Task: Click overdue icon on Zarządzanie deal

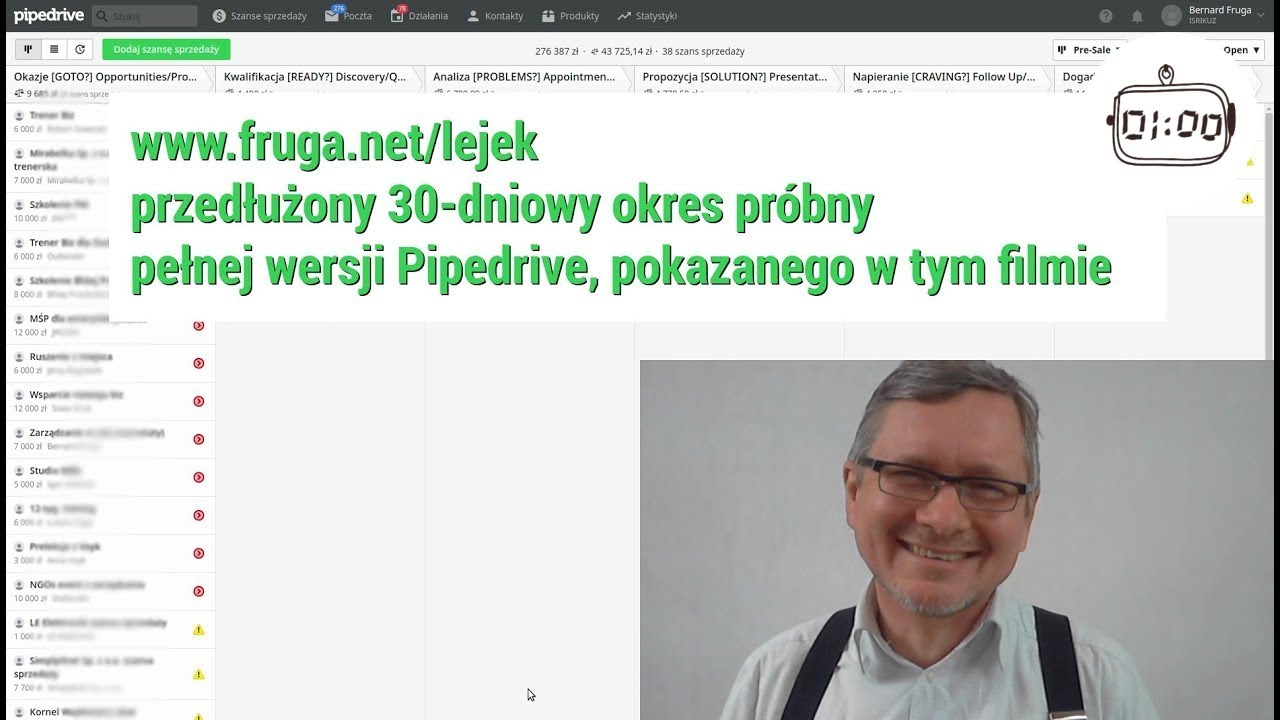Action: (x=198, y=439)
